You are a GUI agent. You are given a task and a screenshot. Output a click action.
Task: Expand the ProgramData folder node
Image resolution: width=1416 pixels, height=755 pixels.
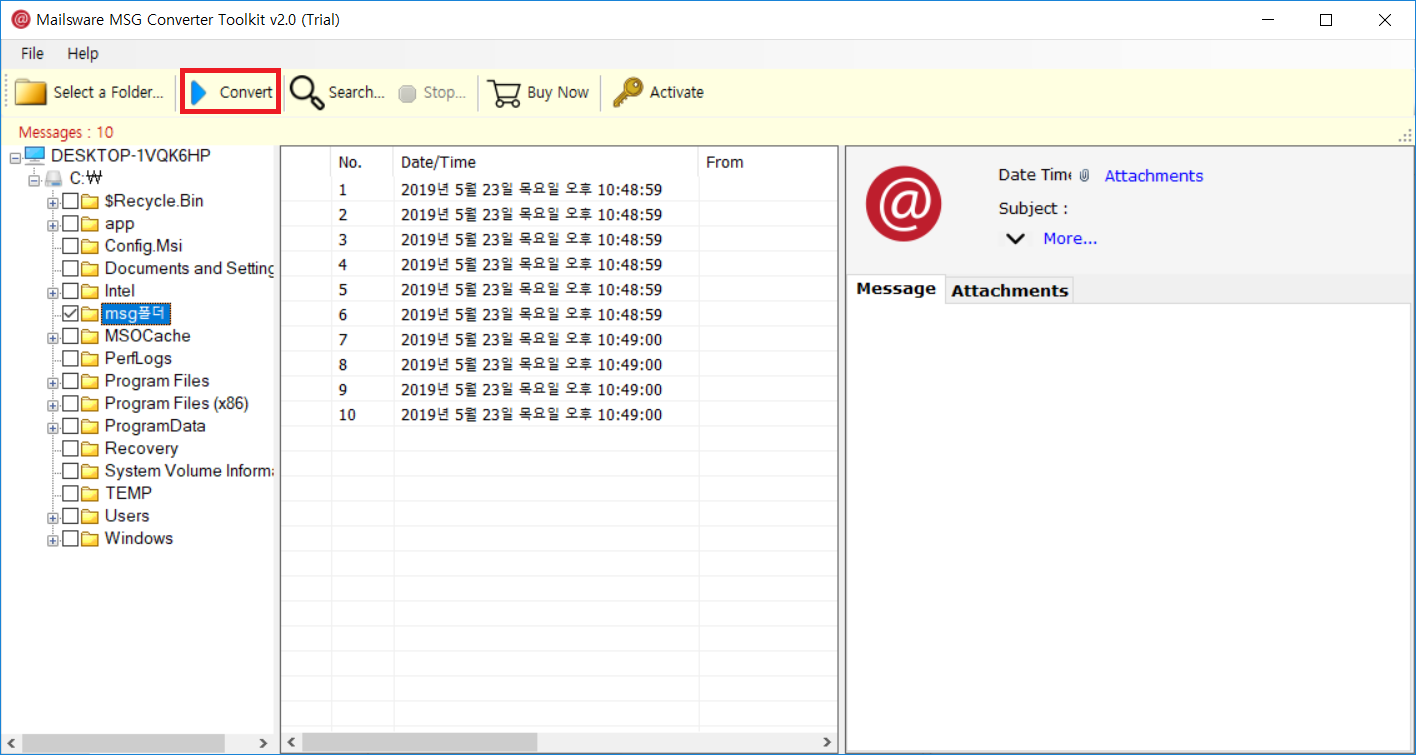coord(53,426)
